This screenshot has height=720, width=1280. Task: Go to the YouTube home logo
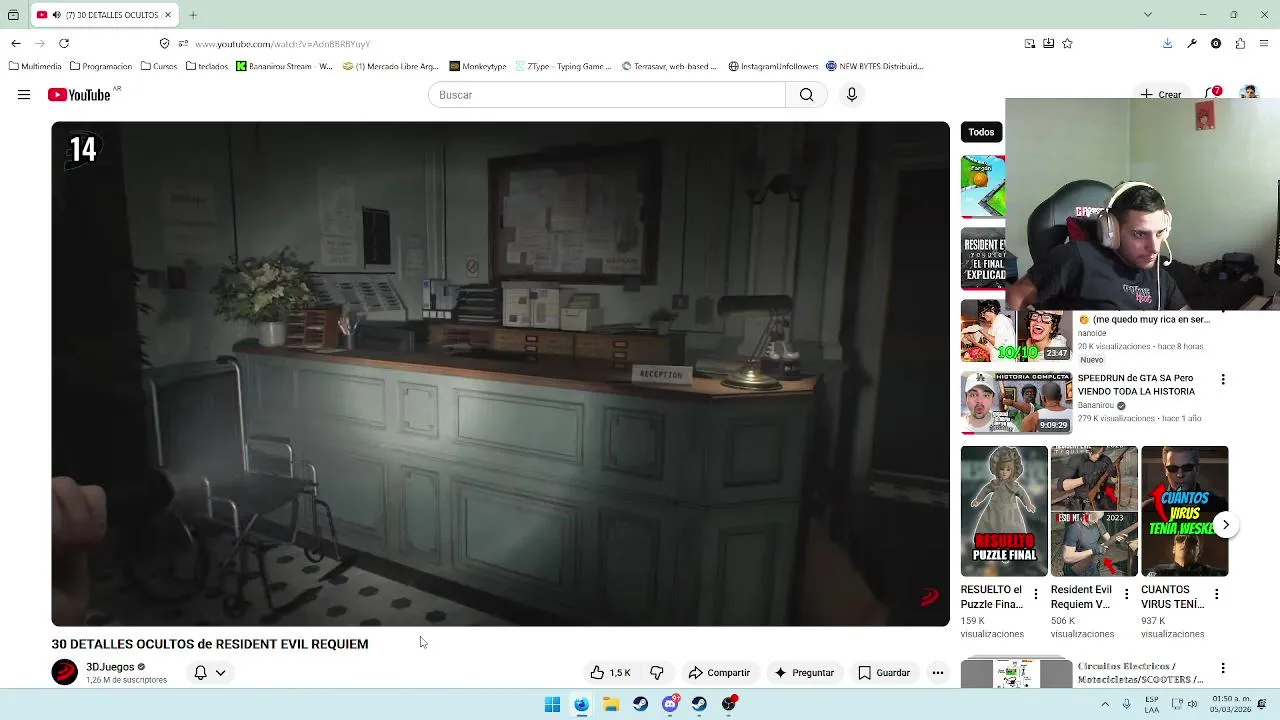tap(79, 95)
